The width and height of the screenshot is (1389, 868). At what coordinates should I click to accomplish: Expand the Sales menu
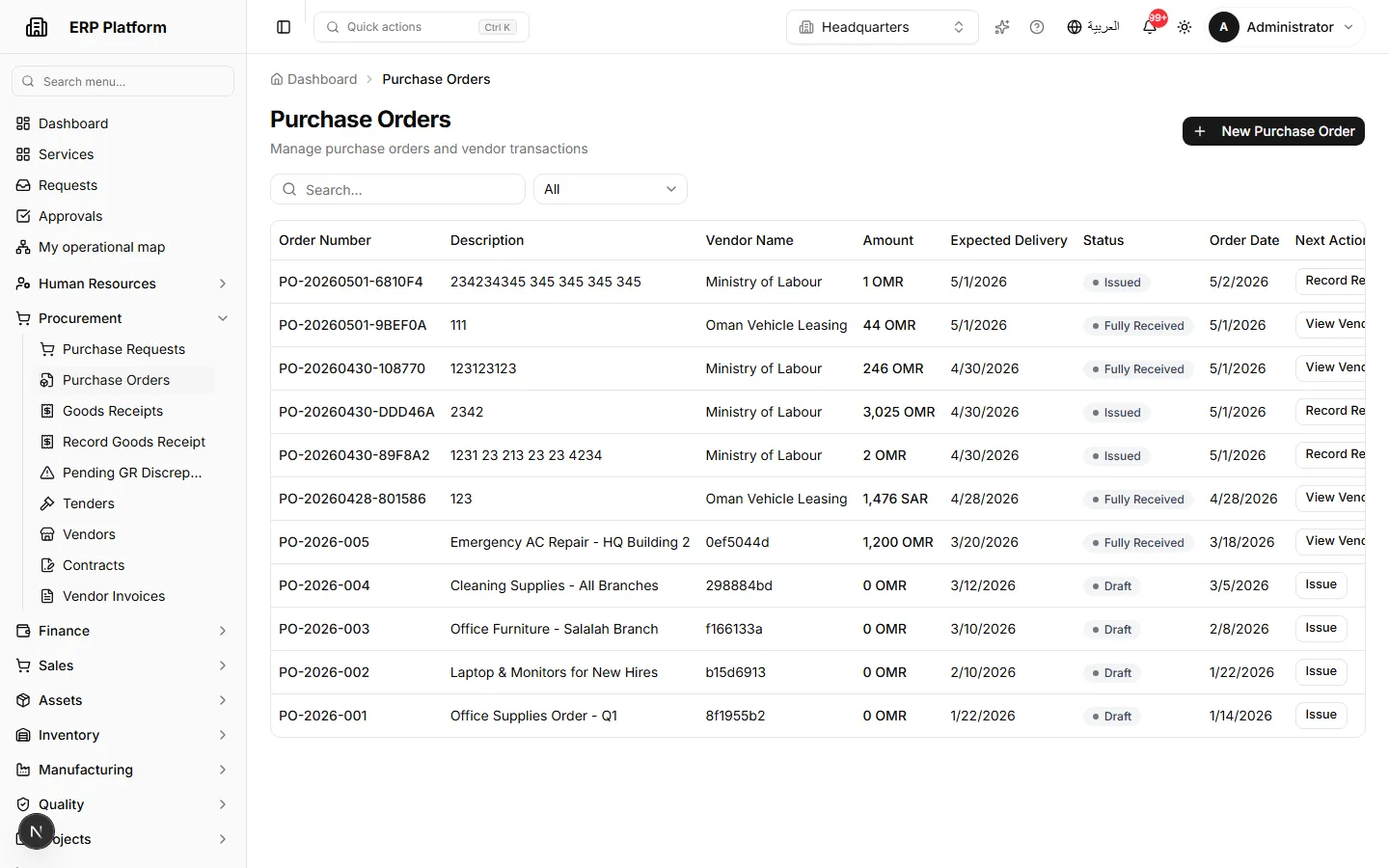click(x=123, y=665)
